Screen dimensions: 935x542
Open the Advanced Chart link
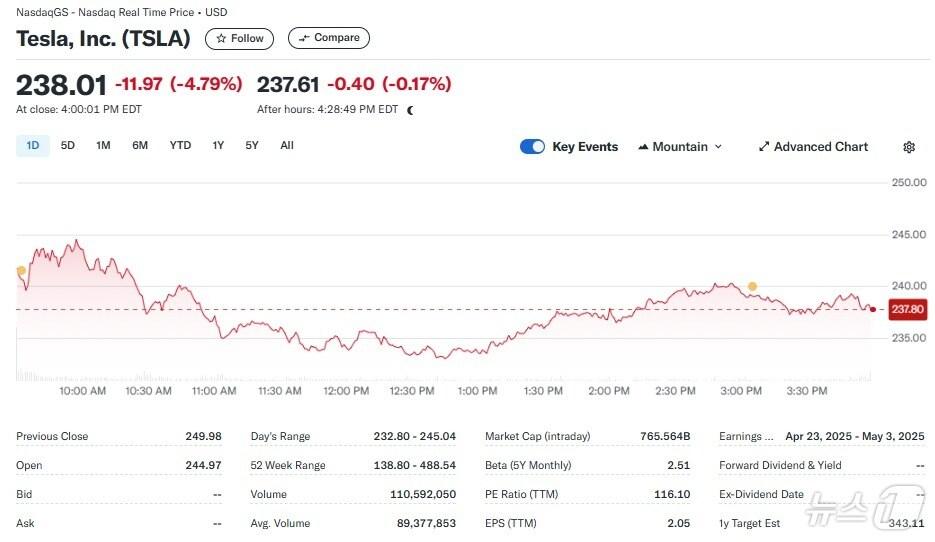812,147
